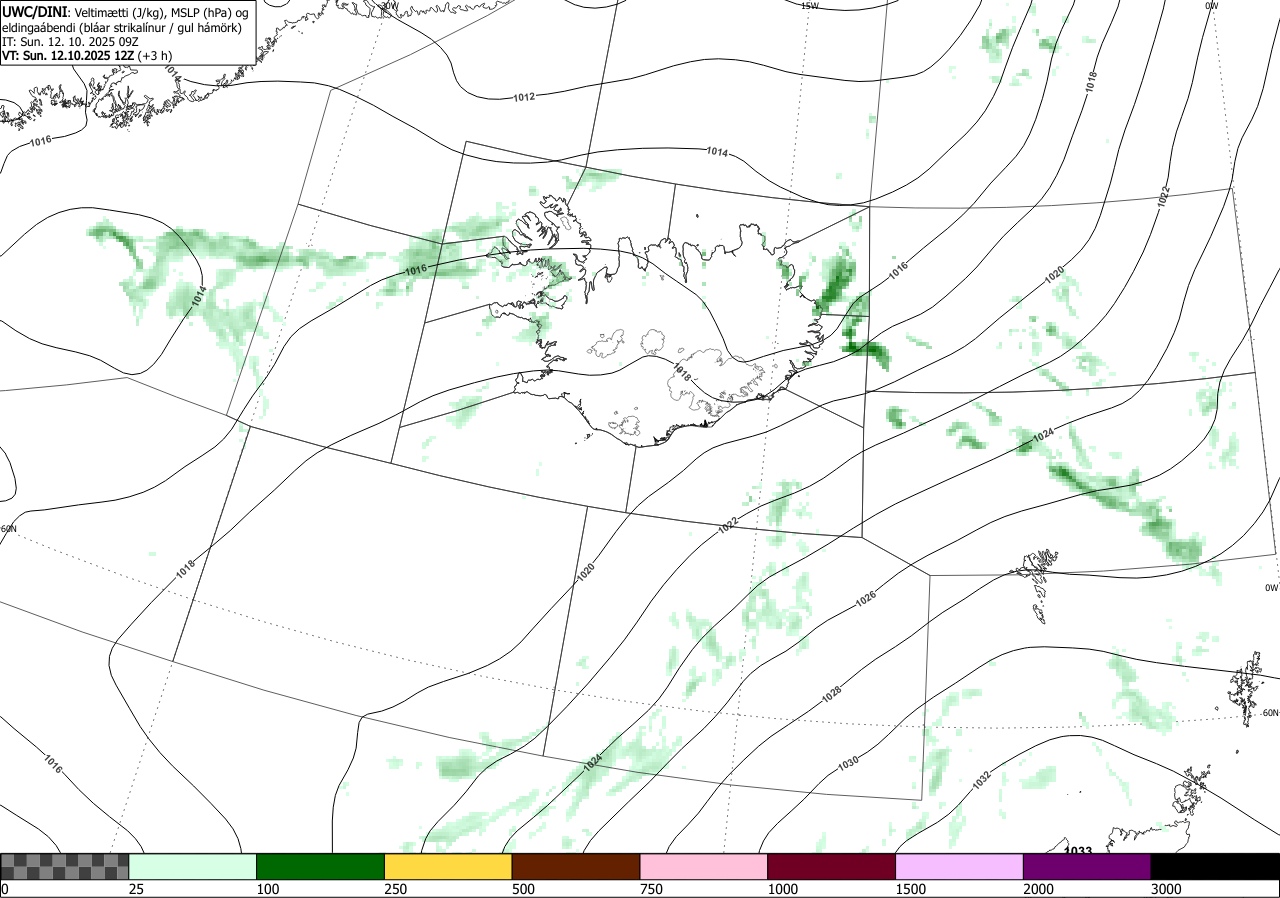Click the legend tick label 750
Viewport: 1280px width, 898px height.
(652, 889)
